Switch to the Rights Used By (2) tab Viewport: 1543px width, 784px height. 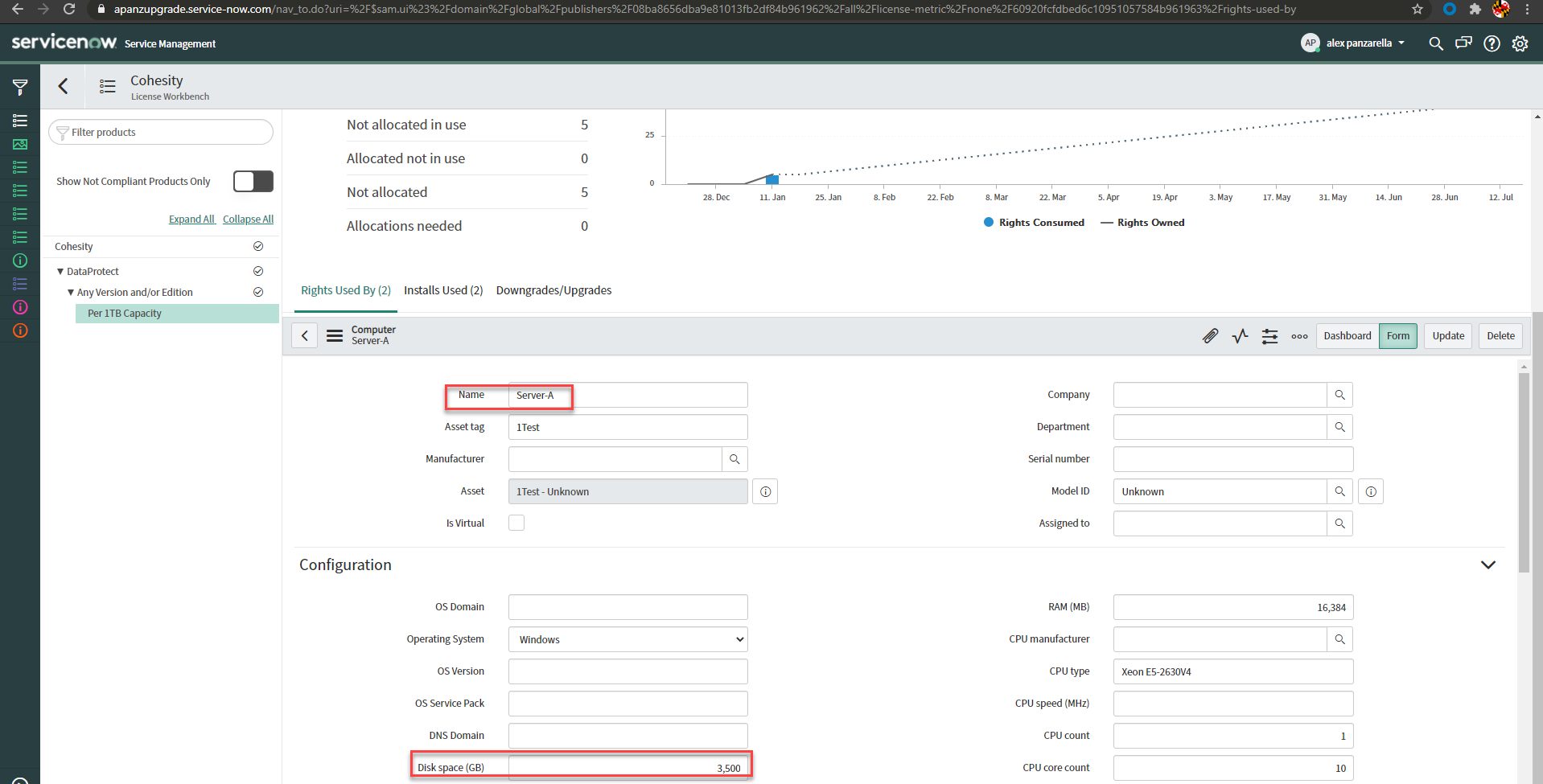pos(346,290)
